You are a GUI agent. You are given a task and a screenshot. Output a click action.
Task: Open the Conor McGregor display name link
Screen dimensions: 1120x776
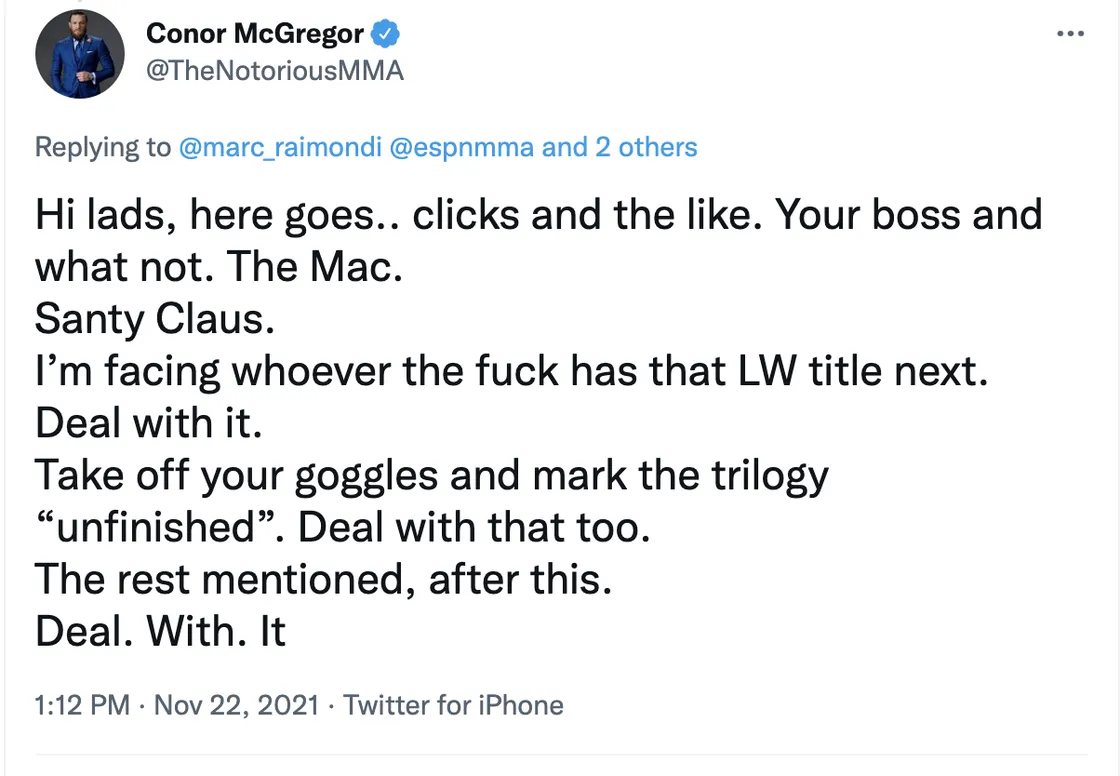coord(255,34)
